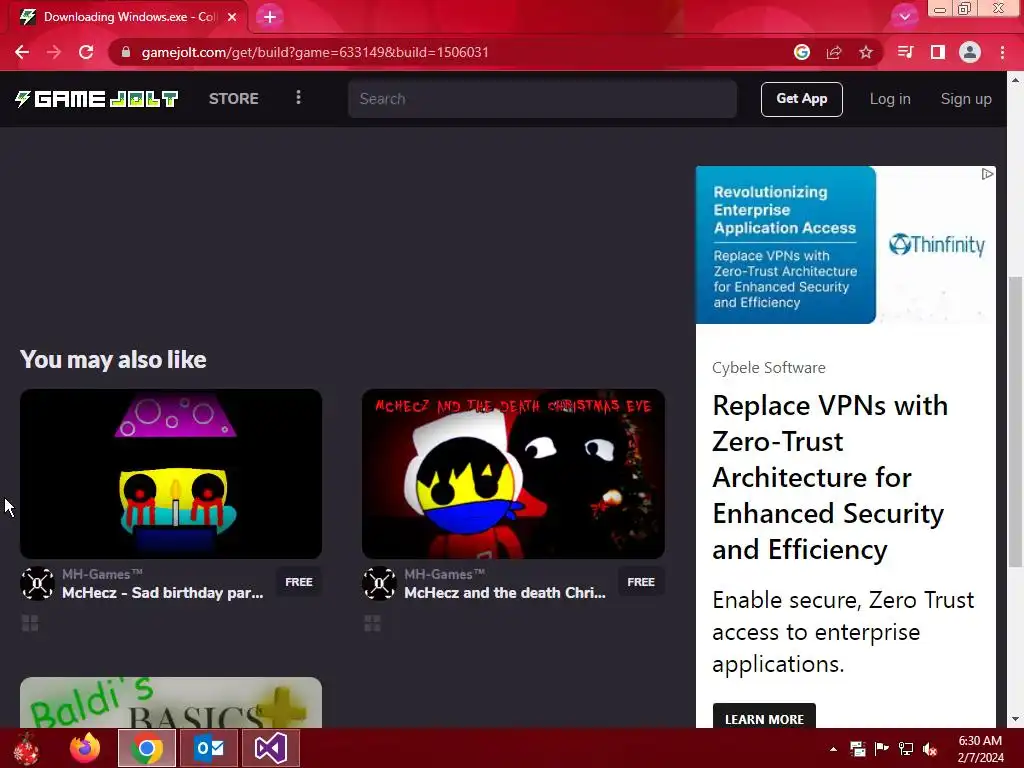This screenshot has width=1024, height=768.
Task: Click the browser forward arrow
Action: tap(54, 52)
